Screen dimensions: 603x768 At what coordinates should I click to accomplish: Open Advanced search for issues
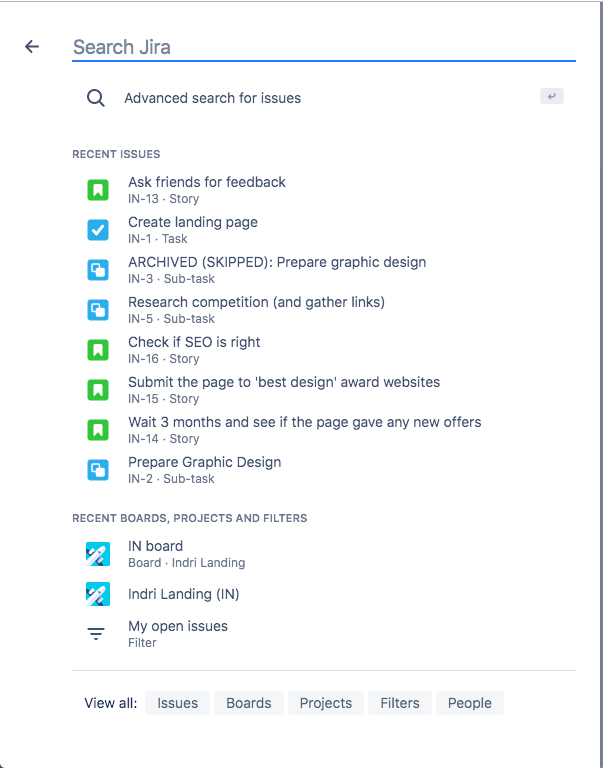324,98
